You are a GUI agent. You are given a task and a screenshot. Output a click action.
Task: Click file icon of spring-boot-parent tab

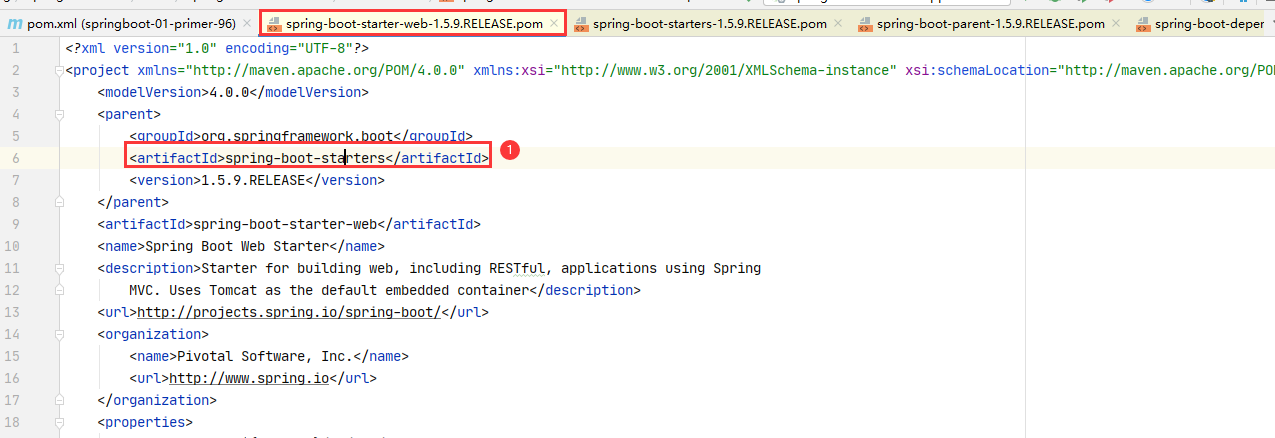(x=865, y=24)
